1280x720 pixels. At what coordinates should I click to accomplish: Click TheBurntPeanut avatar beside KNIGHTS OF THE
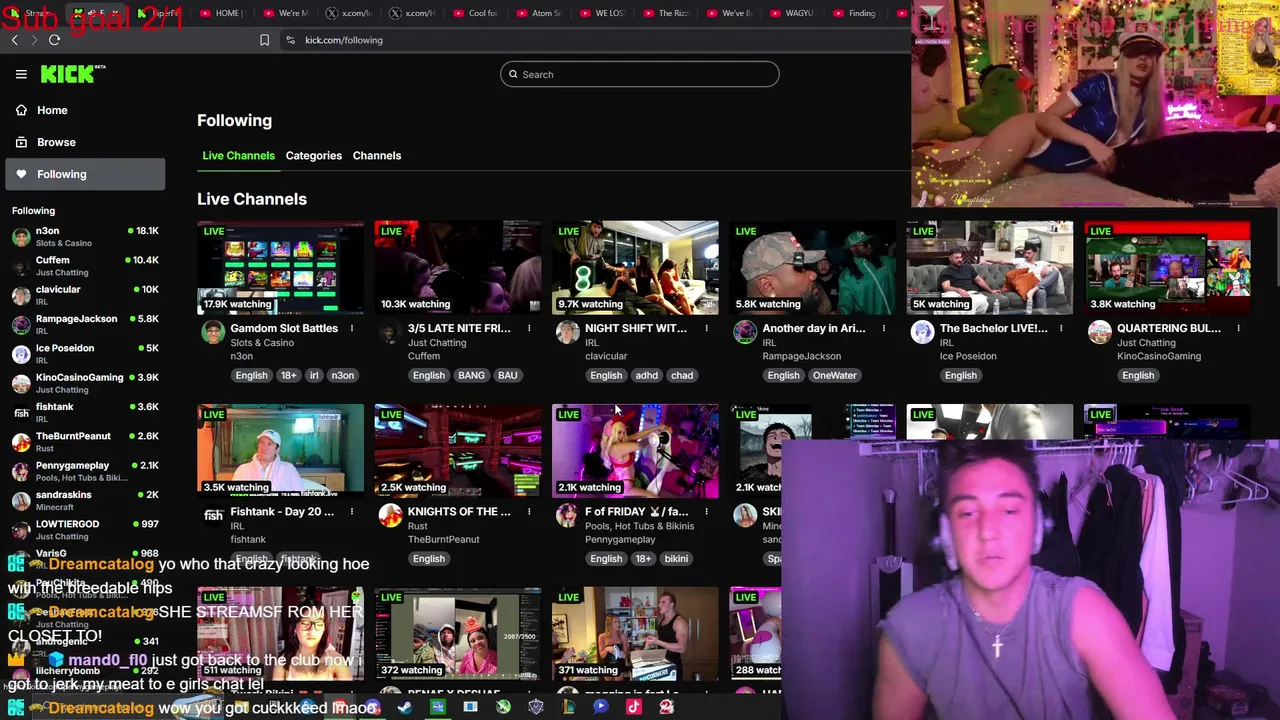(x=390, y=515)
